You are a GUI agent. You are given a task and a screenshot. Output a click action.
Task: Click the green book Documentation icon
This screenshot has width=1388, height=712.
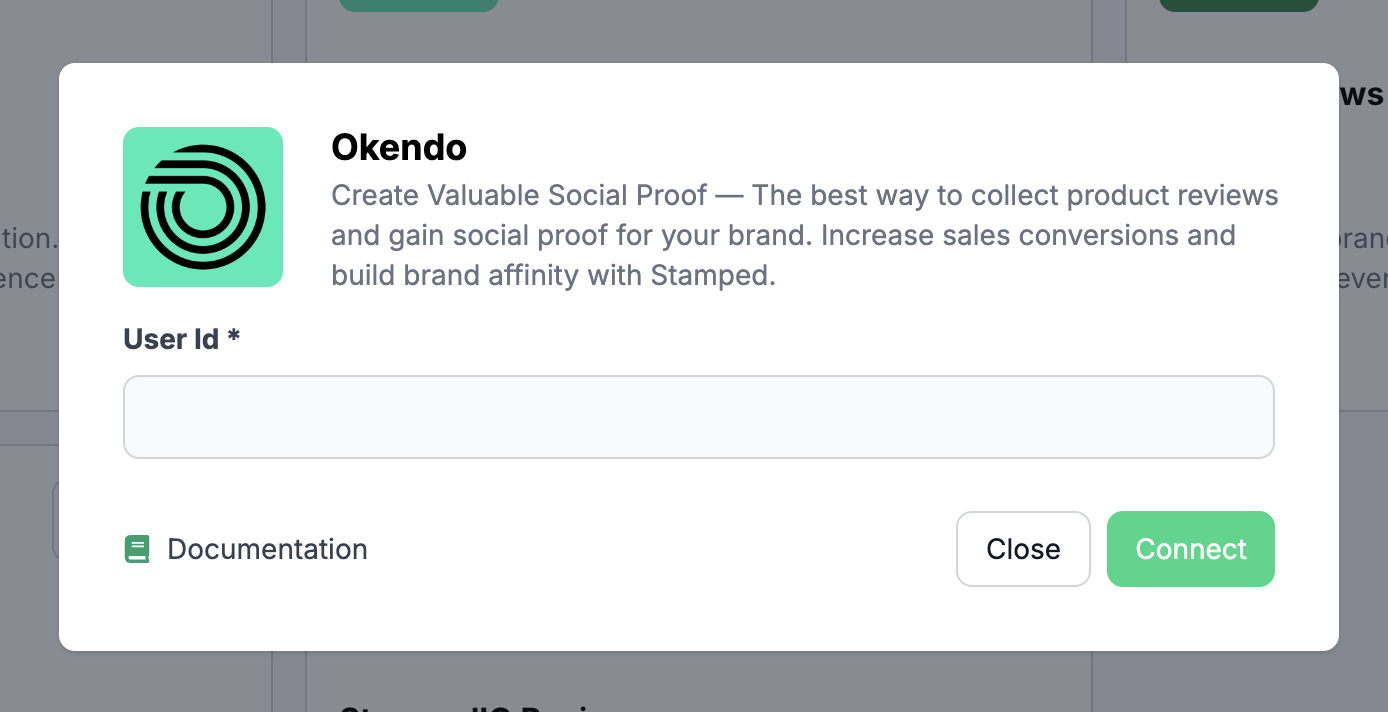coord(137,549)
